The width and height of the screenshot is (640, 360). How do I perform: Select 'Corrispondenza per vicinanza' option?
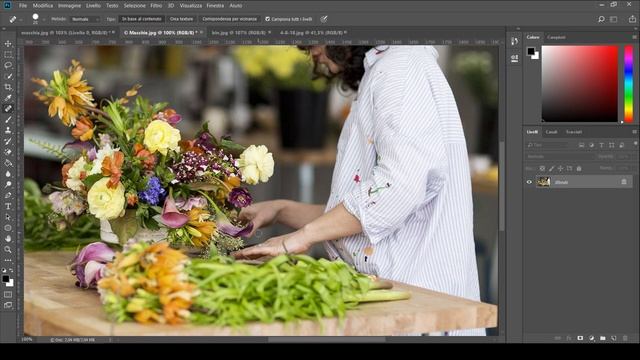pyautogui.click(x=229, y=19)
